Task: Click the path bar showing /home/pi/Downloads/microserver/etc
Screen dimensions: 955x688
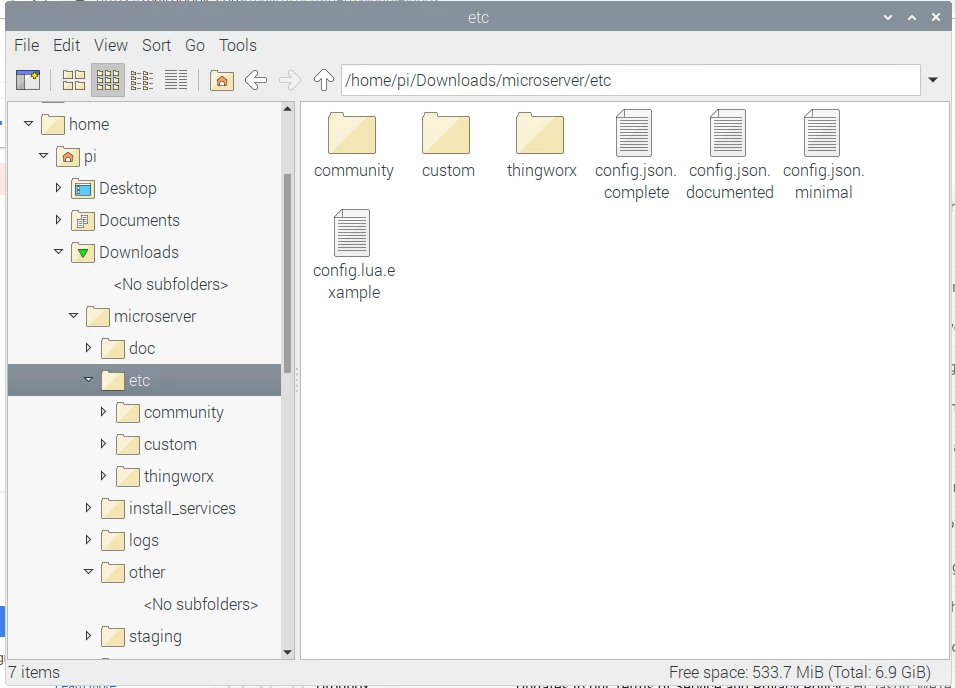Action: coord(630,80)
